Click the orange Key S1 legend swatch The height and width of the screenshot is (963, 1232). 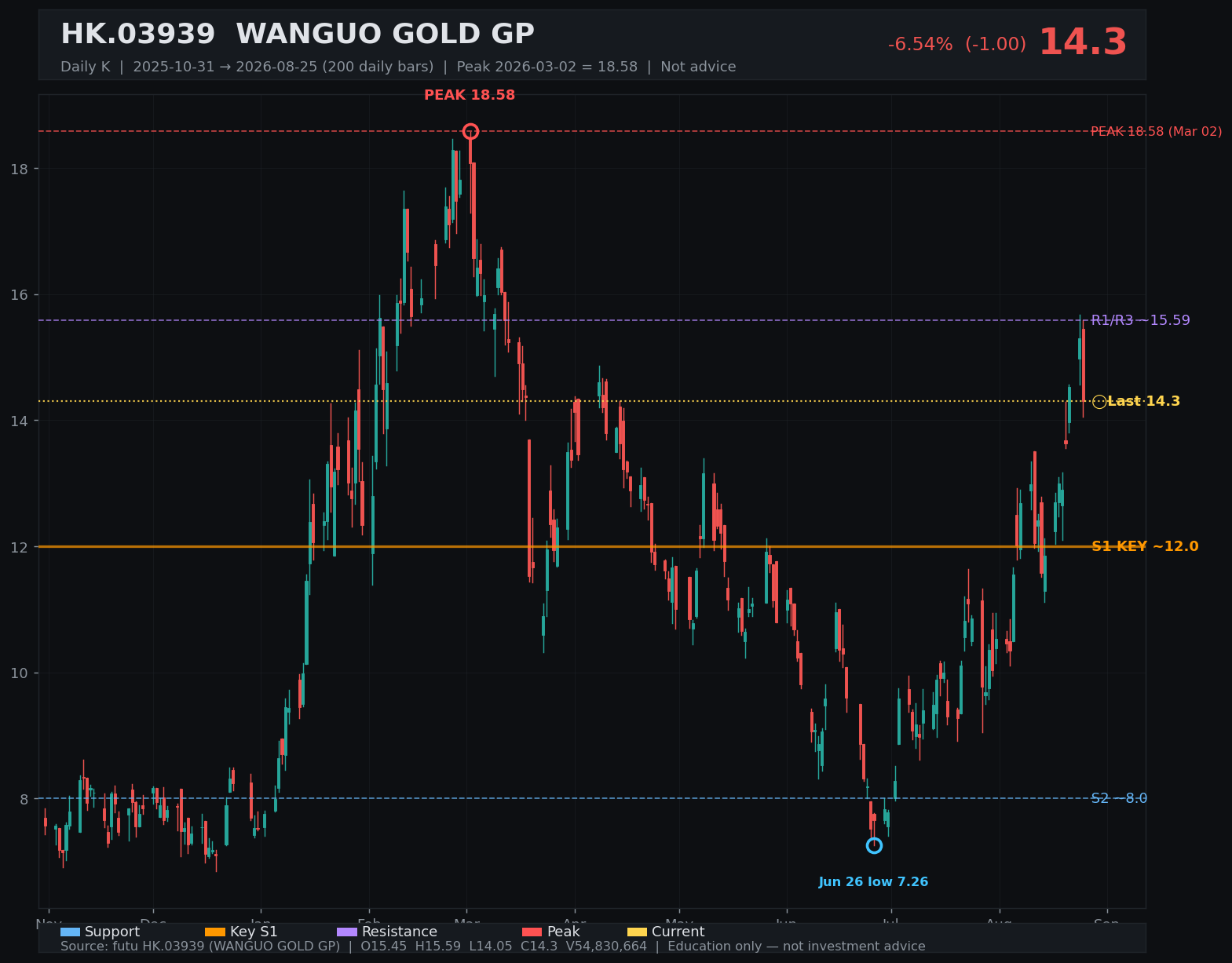point(215,932)
